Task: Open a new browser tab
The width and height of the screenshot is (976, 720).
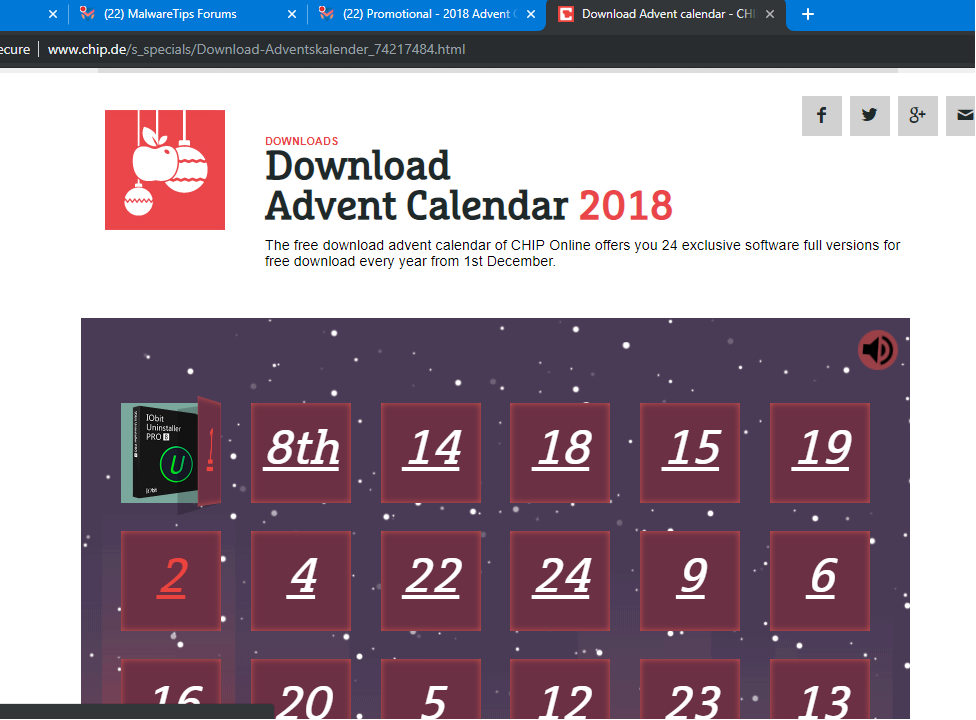Action: pos(808,14)
